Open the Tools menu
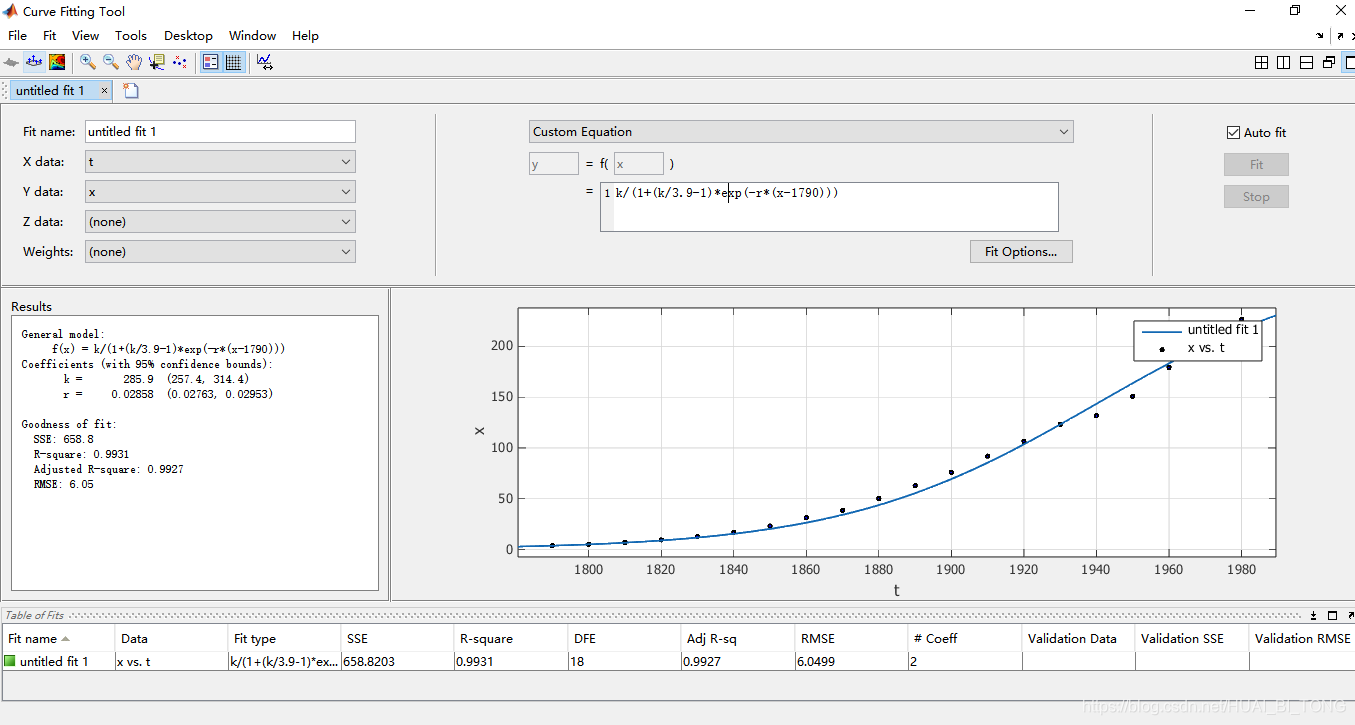Screen dimensions: 1355x725 (x=131, y=35)
